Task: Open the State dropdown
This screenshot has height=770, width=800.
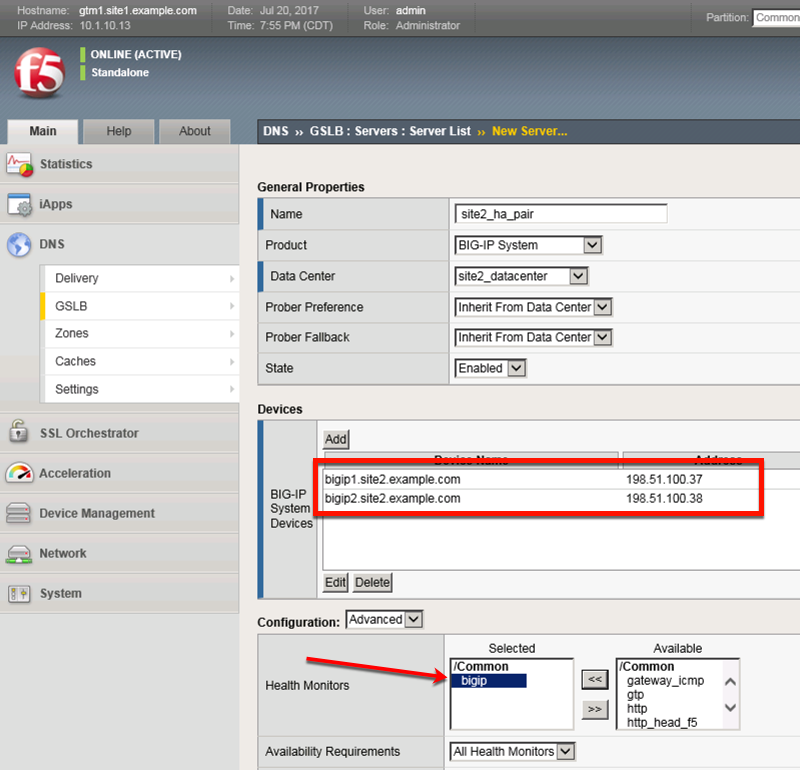Action: pyautogui.click(x=490, y=368)
